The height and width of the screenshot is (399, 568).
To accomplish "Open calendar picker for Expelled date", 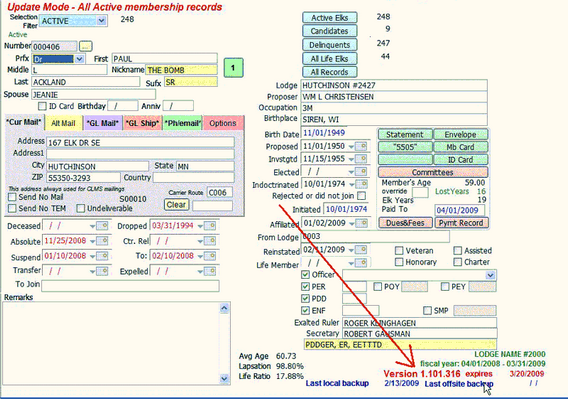I will (x=210, y=271).
